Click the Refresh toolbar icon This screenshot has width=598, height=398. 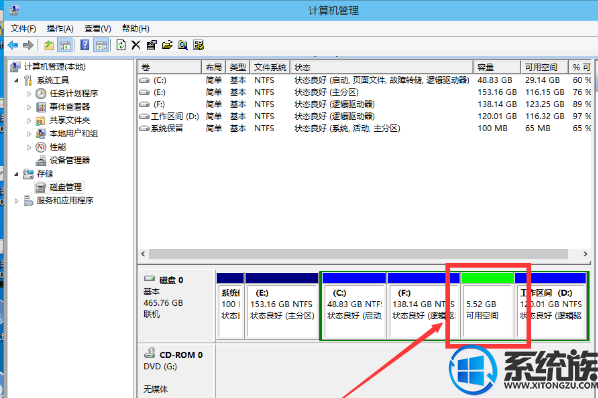click(x=121, y=45)
